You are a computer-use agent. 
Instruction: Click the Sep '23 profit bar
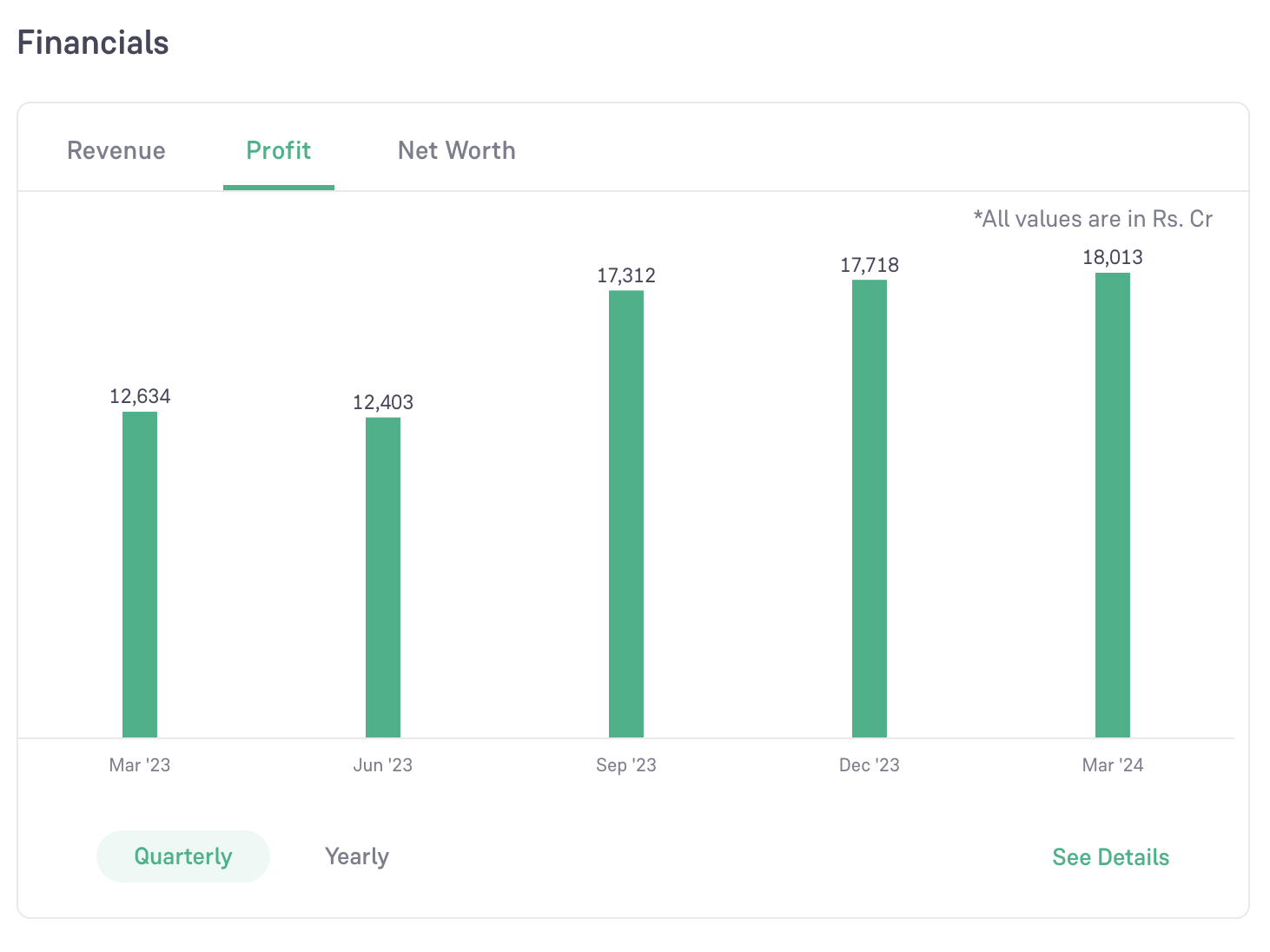[626, 514]
